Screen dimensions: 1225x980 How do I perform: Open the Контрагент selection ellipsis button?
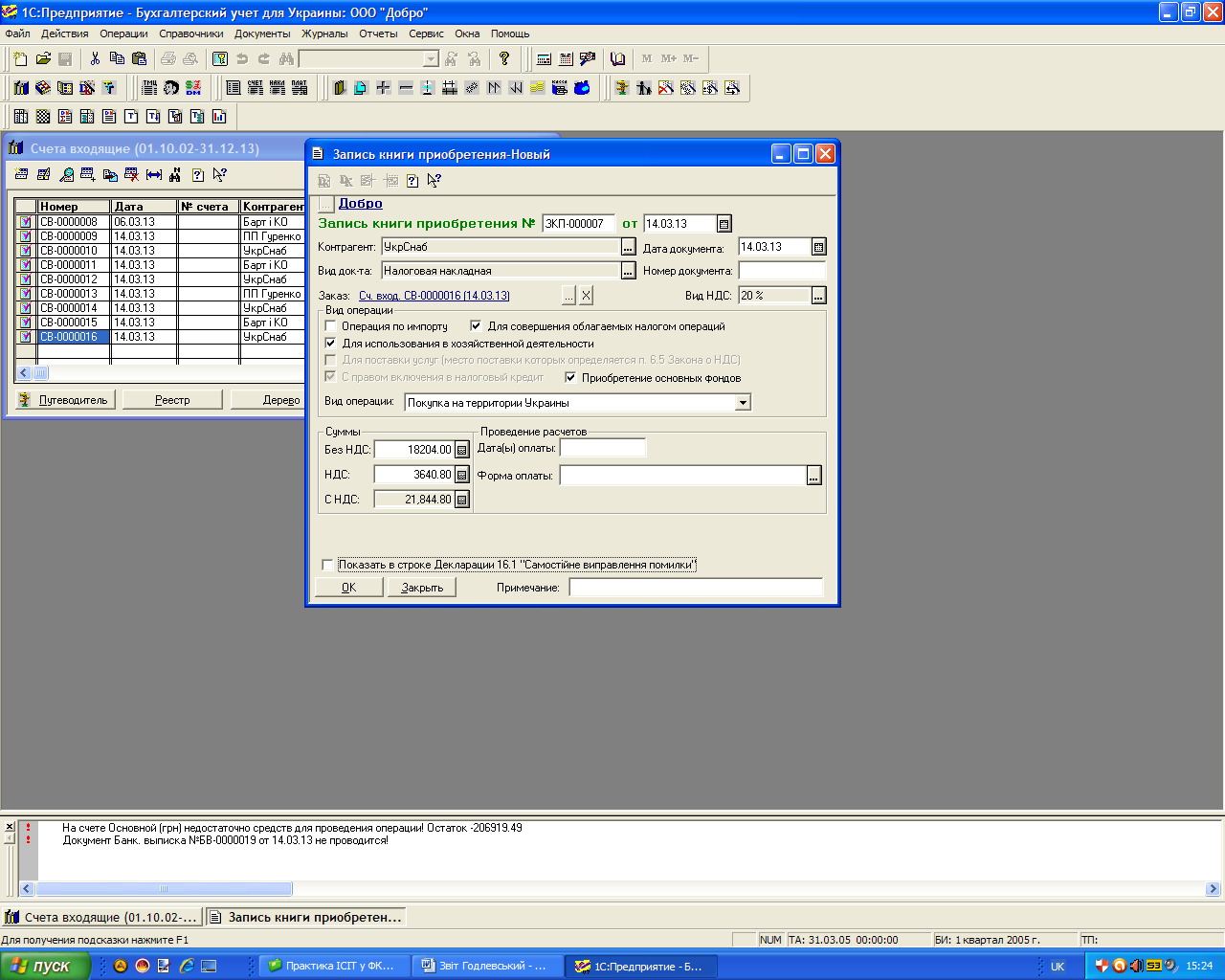coord(628,247)
